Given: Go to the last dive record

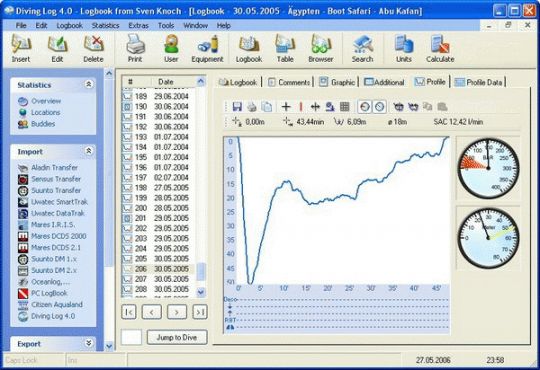Looking at the screenshot, I should point(200,312).
